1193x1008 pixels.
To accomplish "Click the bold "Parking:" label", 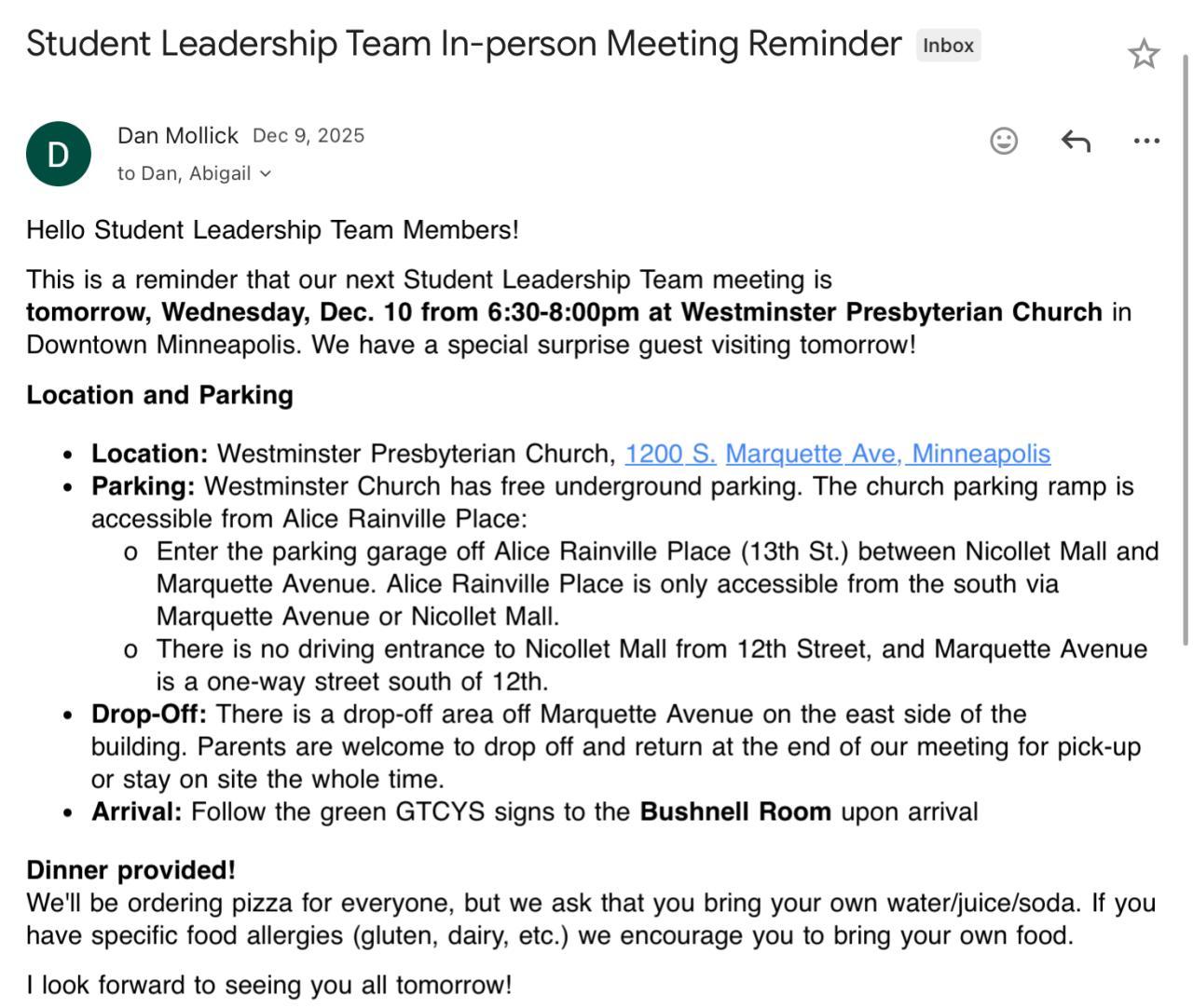I will tap(144, 486).
